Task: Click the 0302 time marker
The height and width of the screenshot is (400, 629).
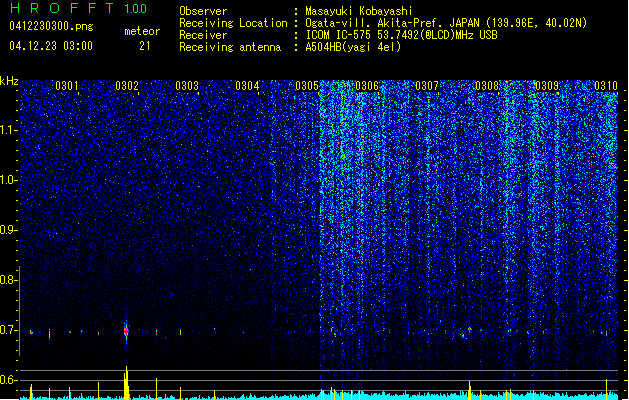Action: point(127,86)
